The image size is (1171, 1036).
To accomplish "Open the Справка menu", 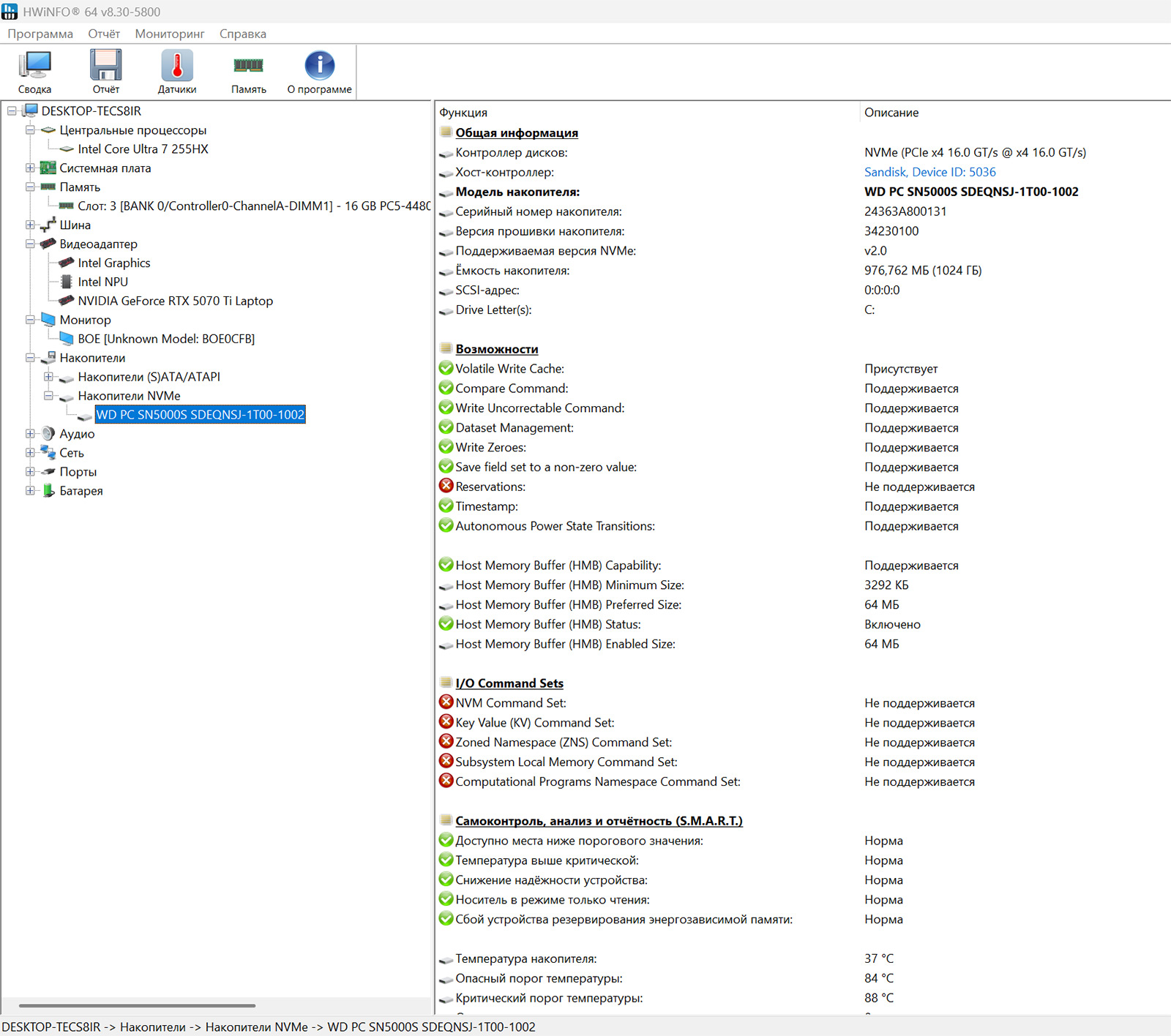I will pos(243,34).
